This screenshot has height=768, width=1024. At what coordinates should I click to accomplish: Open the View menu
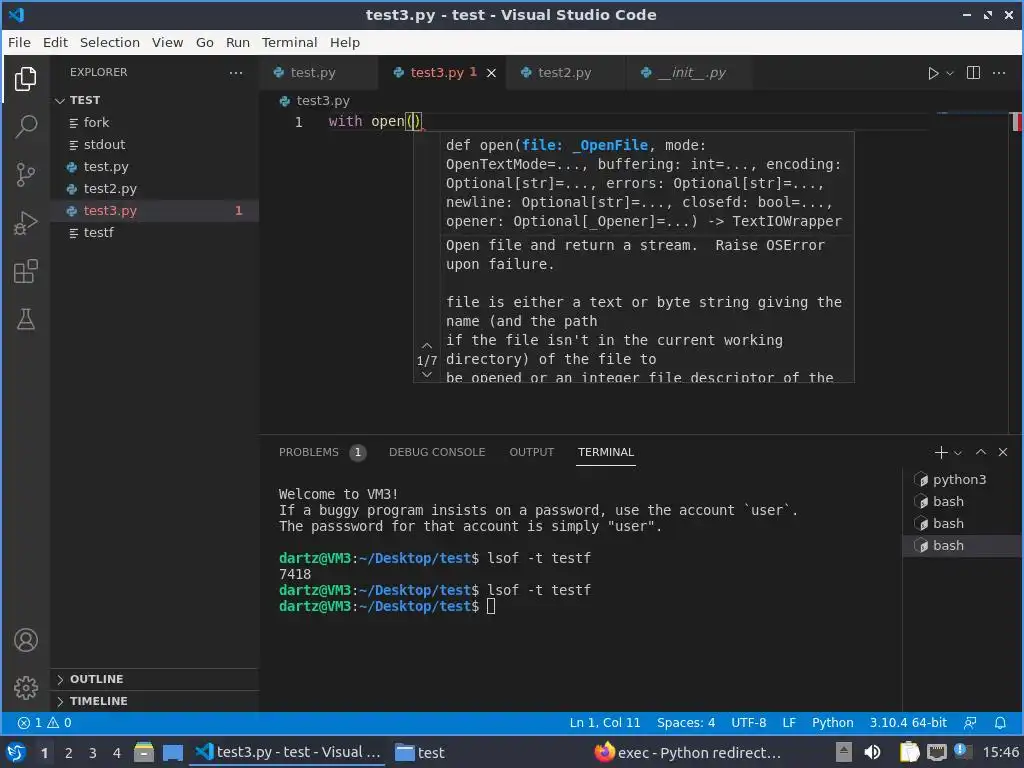[x=167, y=42]
